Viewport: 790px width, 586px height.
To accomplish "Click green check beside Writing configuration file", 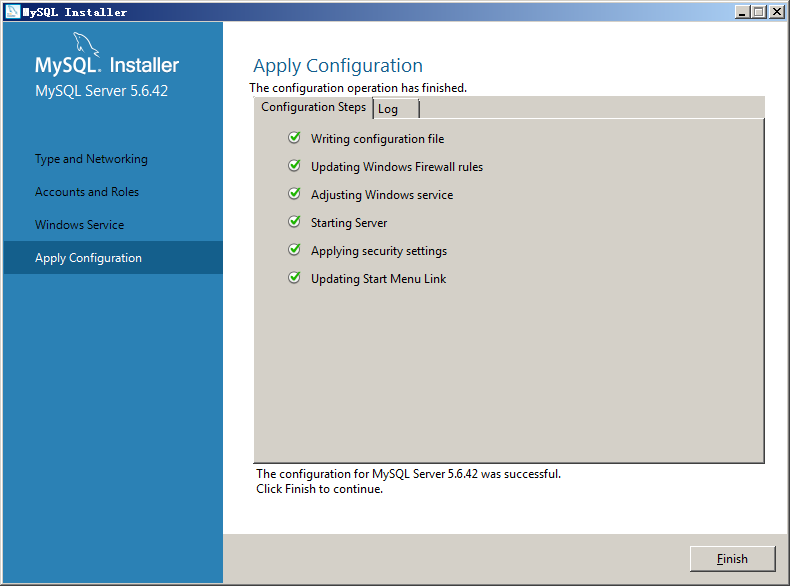I will point(294,138).
